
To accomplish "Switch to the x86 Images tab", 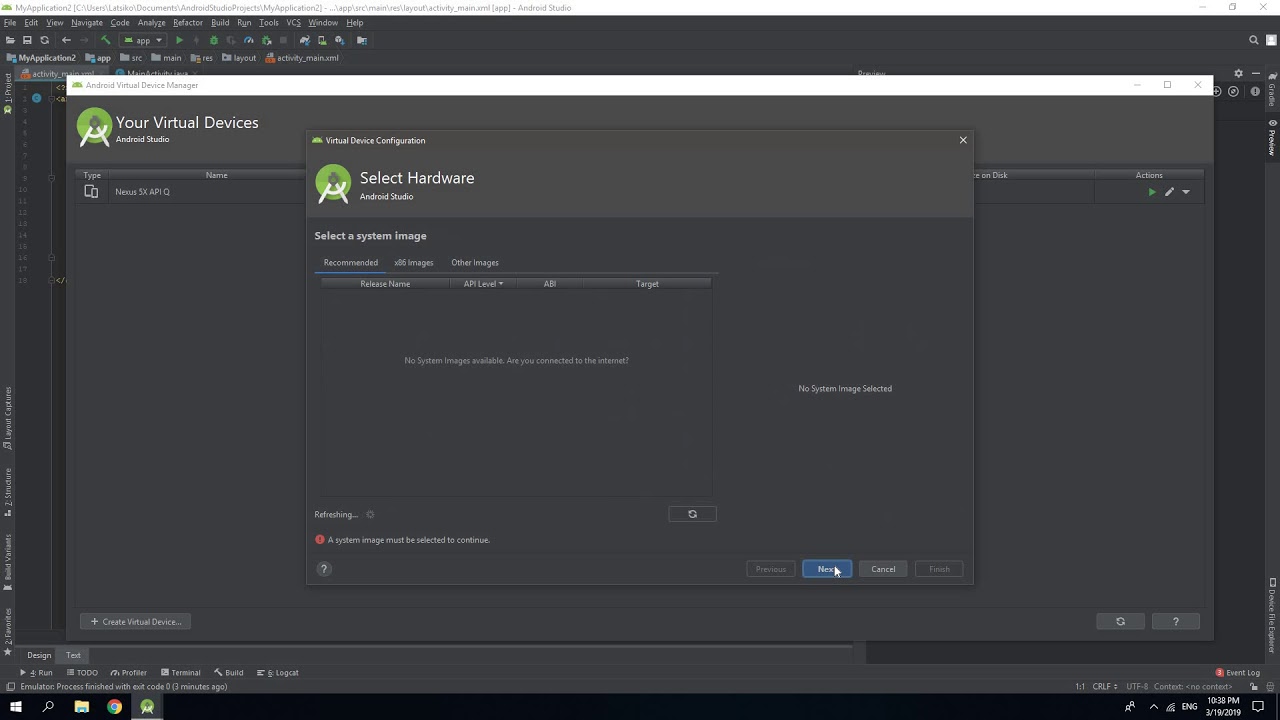I will 414,262.
